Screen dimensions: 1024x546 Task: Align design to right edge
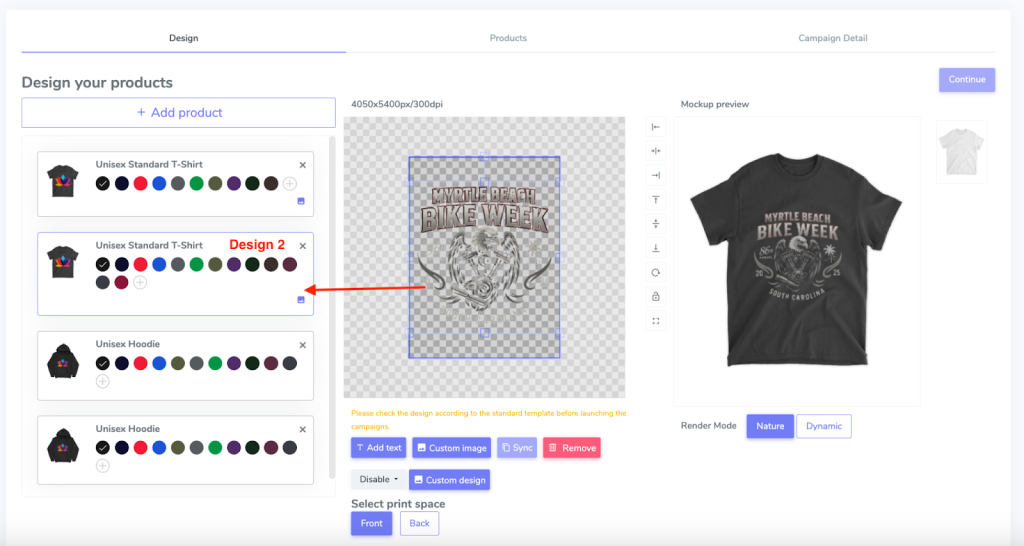tap(656, 175)
